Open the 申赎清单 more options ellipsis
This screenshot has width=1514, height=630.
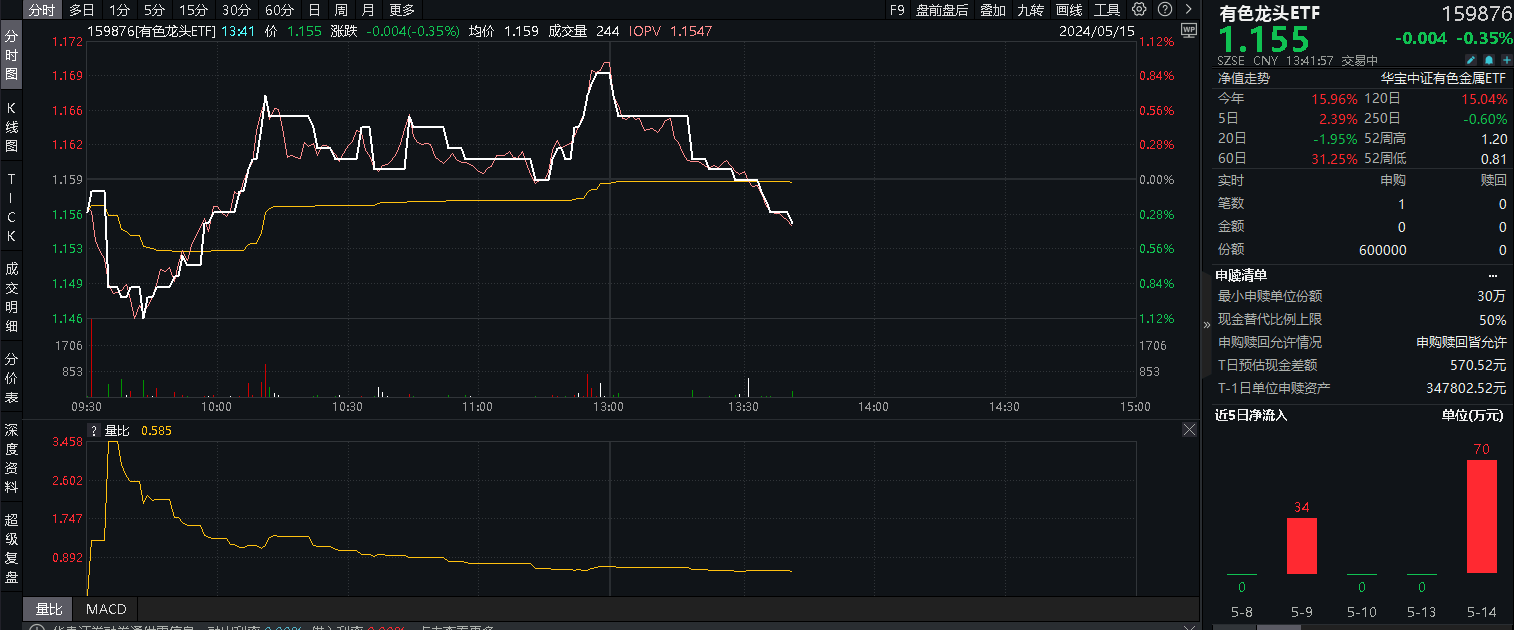click(1493, 275)
